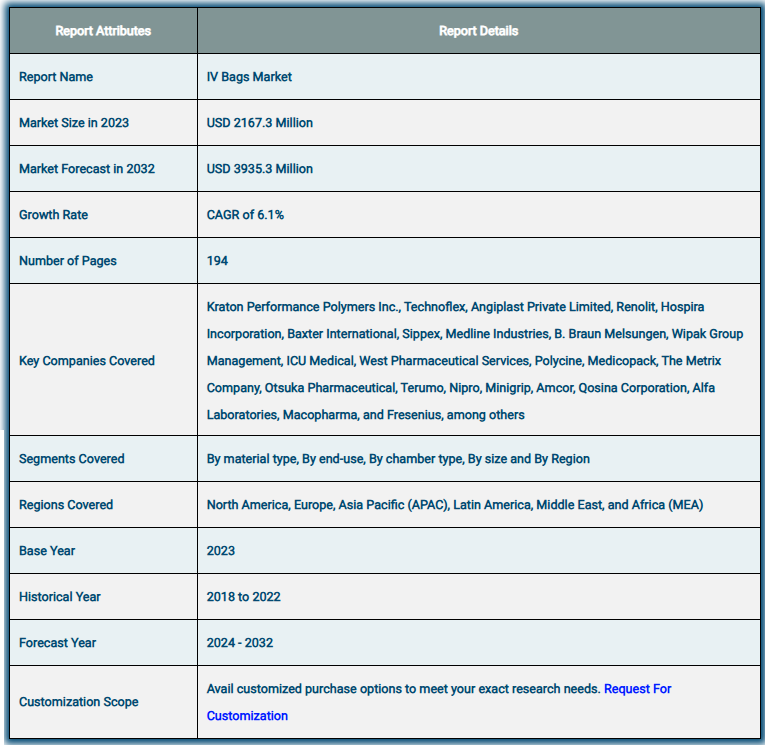Click the 'Market Size in 2023' label
The width and height of the screenshot is (765, 745).
coord(74,122)
